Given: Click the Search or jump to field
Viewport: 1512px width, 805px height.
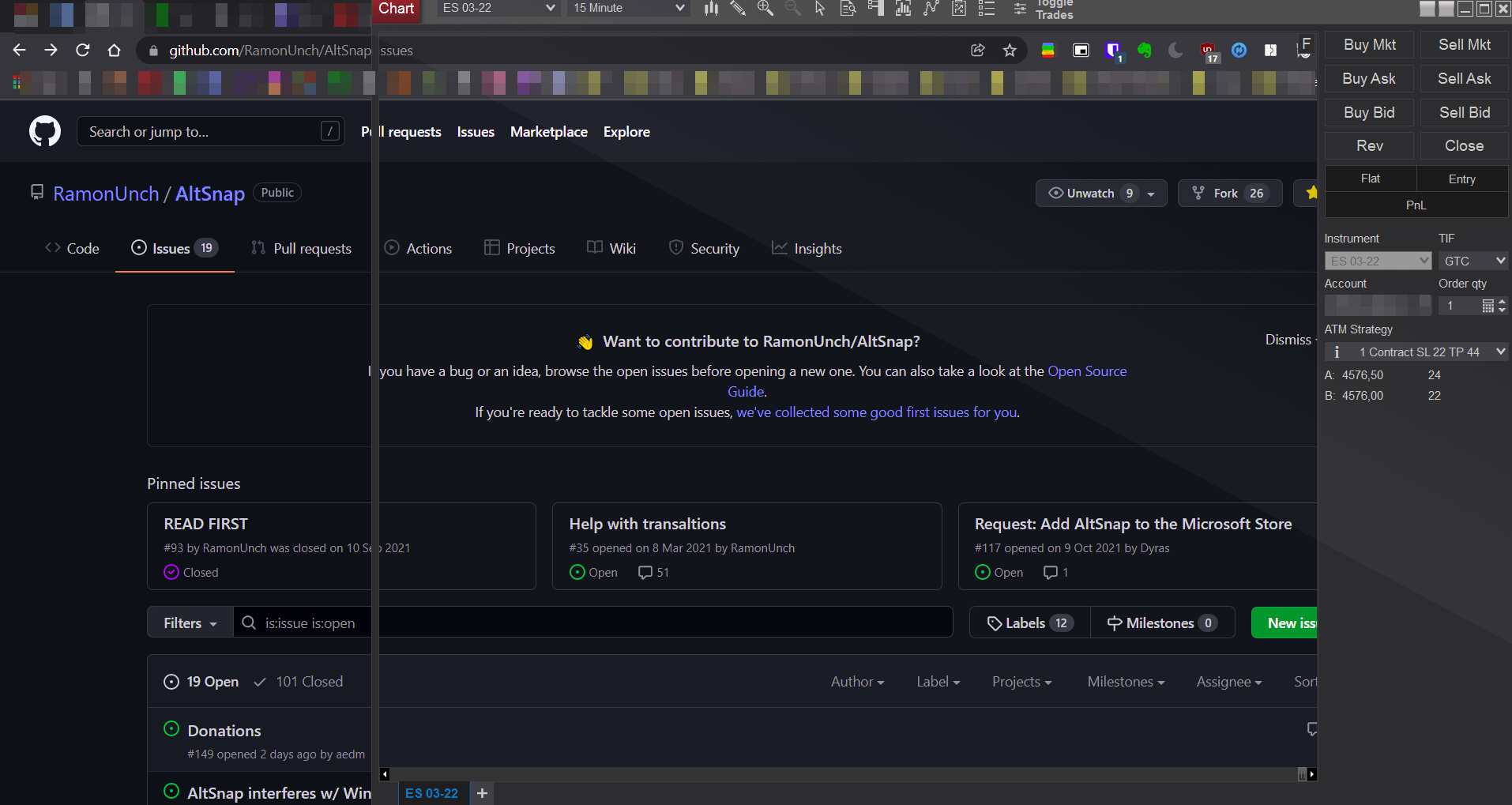Looking at the screenshot, I should [x=210, y=131].
